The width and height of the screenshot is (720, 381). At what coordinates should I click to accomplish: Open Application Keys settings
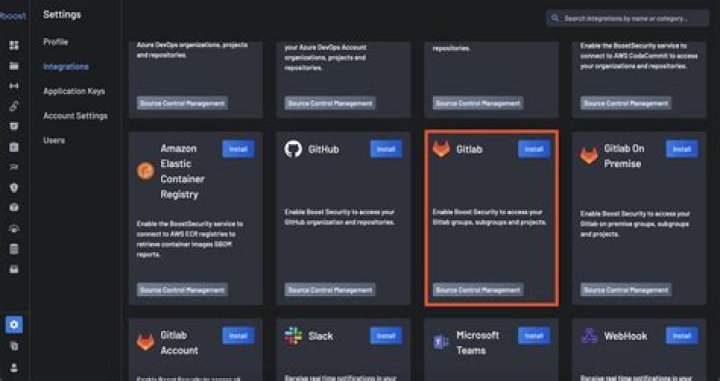[74, 91]
